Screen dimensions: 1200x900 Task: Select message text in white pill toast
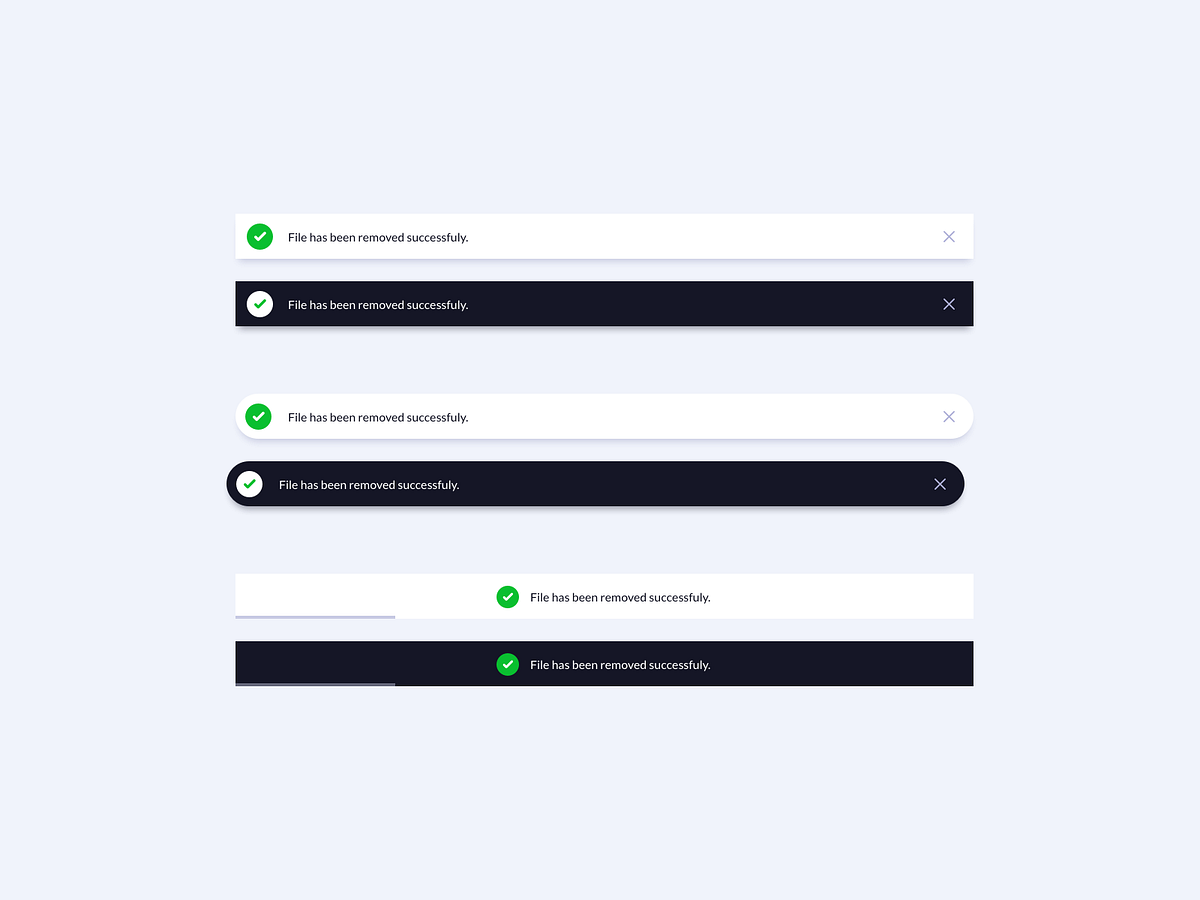click(x=378, y=418)
